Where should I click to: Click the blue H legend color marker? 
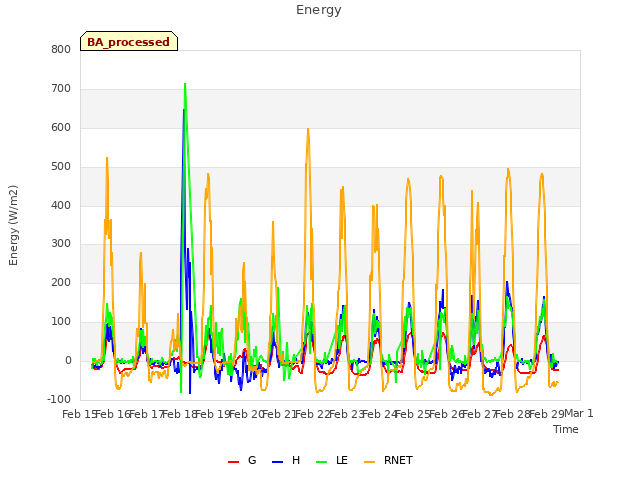pyautogui.click(x=277, y=462)
